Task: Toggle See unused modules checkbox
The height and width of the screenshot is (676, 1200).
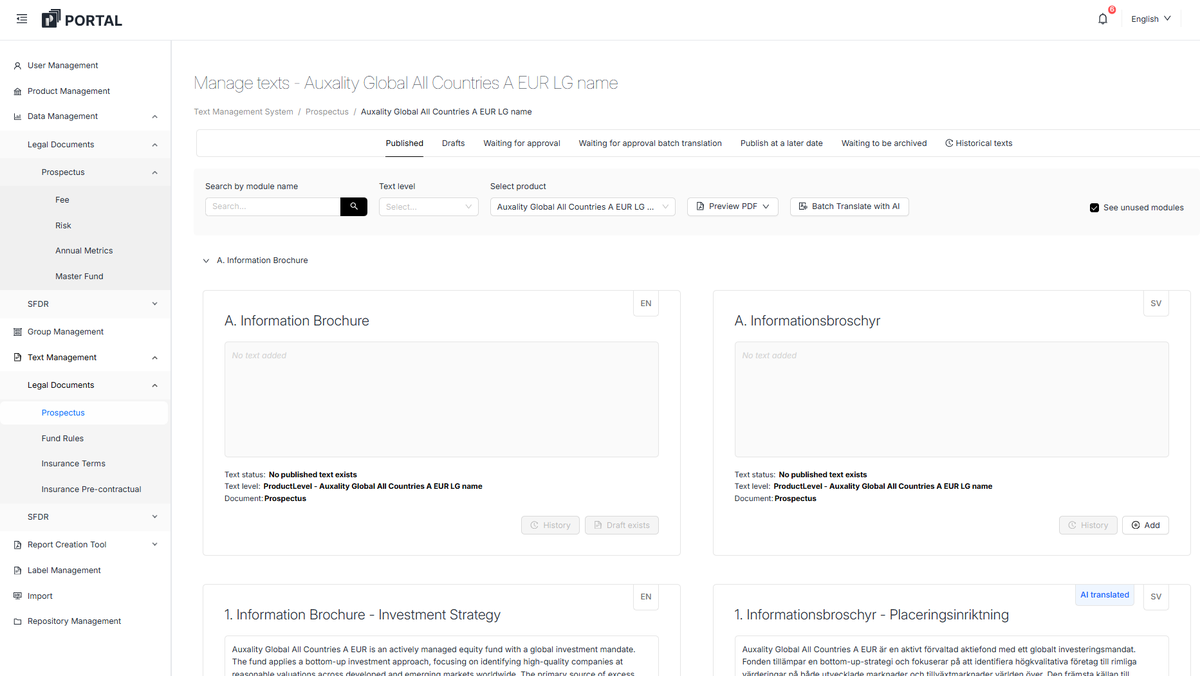Action: coord(1095,208)
